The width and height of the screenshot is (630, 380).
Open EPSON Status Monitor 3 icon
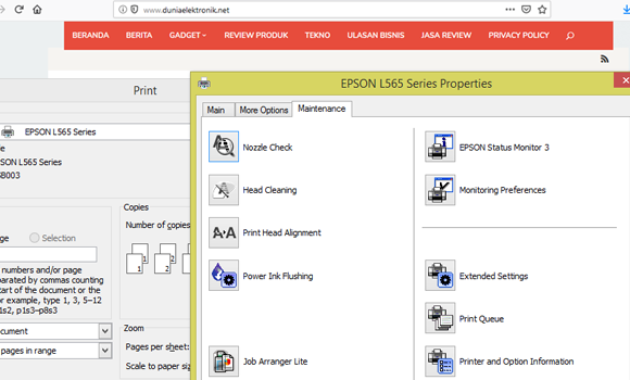point(440,147)
